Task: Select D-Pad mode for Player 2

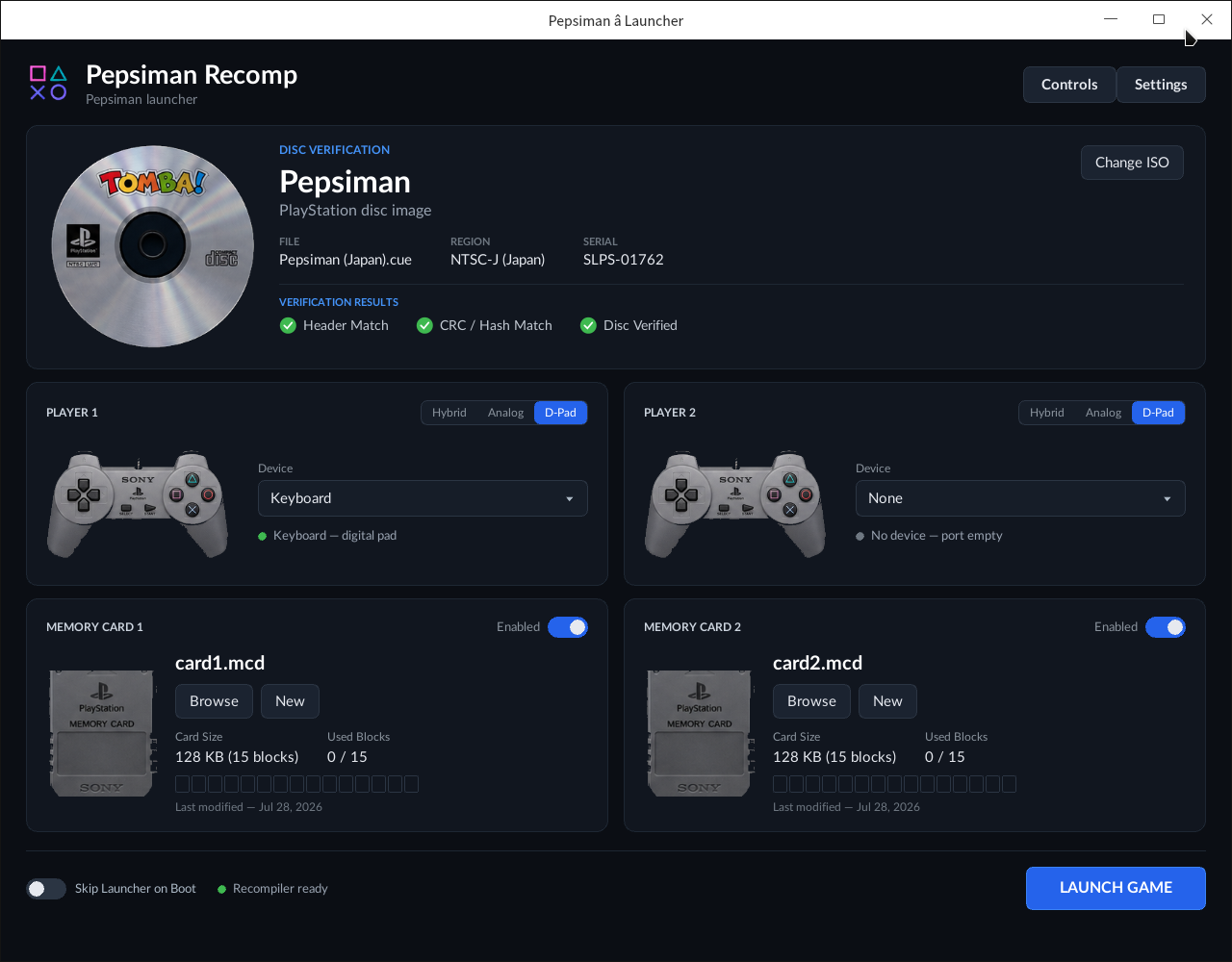Action: (1158, 413)
